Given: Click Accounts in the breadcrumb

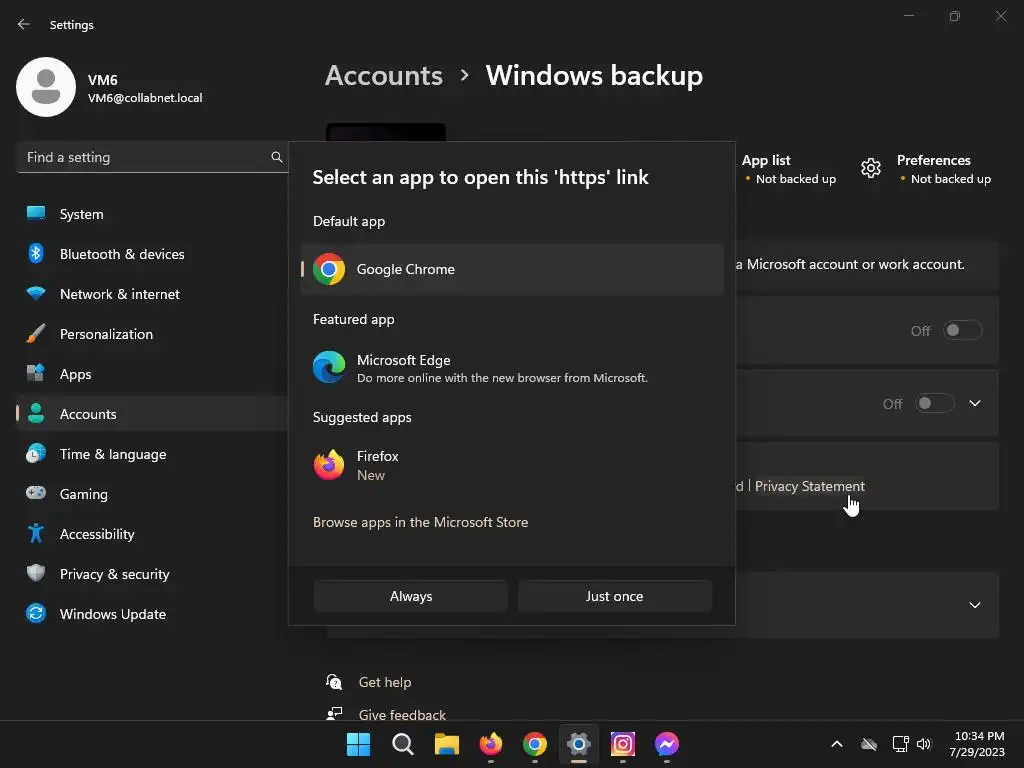Looking at the screenshot, I should [384, 76].
